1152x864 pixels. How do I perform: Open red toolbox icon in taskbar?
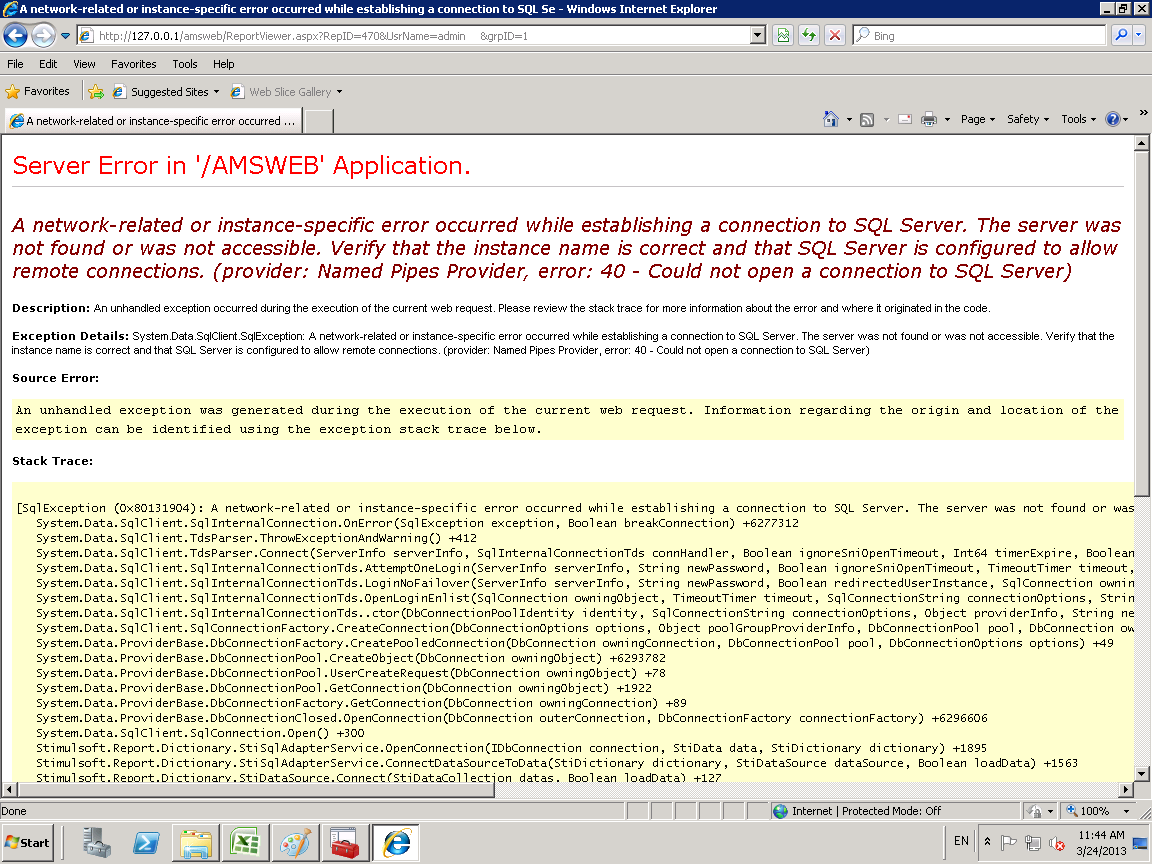coord(344,843)
